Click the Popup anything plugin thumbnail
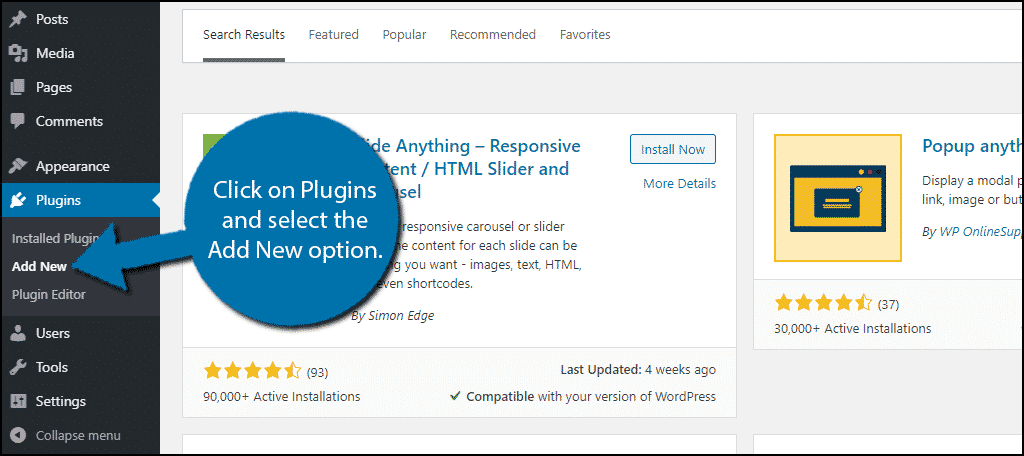 pyautogui.click(x=838, y=198)
